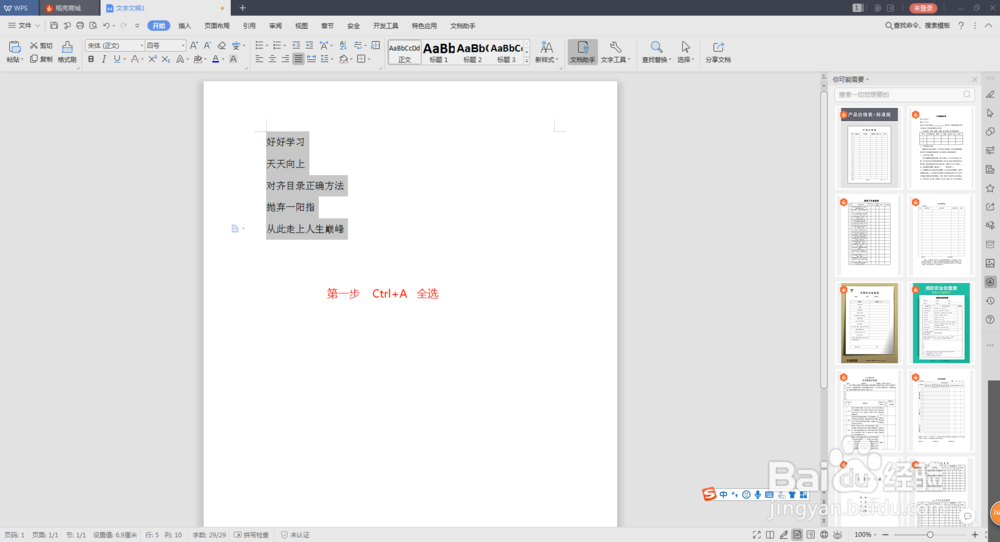Click the Undo arrow icon
Viewport: 1000px width, 542px height.
point(107,26)
